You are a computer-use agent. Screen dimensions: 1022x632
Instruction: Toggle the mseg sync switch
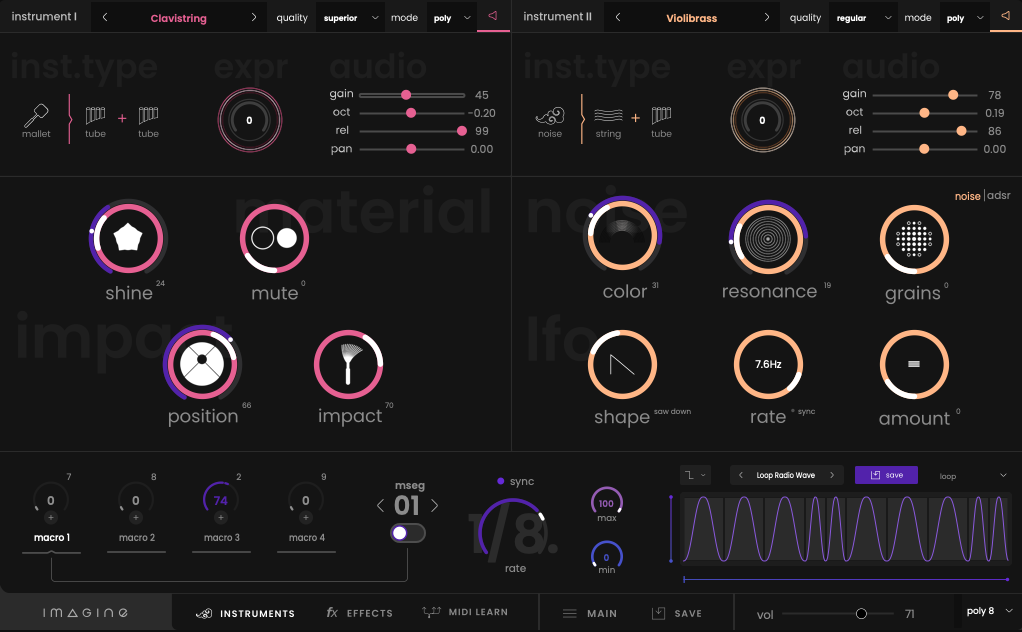click(x=407, y=533)
